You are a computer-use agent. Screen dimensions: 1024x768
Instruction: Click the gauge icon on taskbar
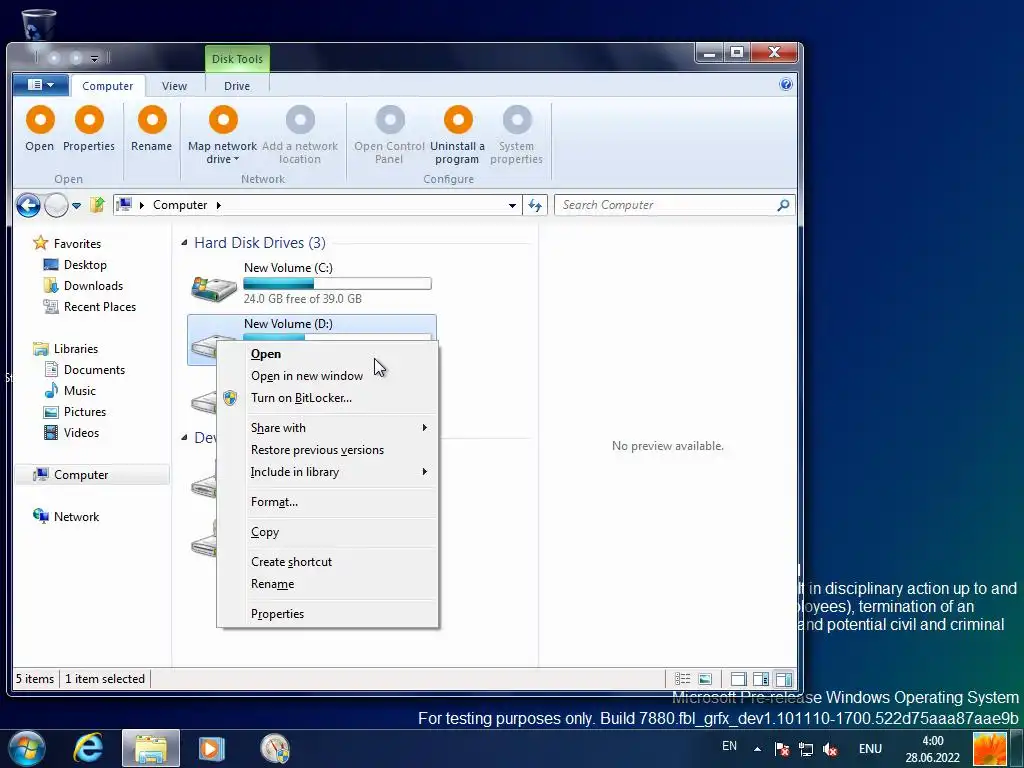[275, 748]
